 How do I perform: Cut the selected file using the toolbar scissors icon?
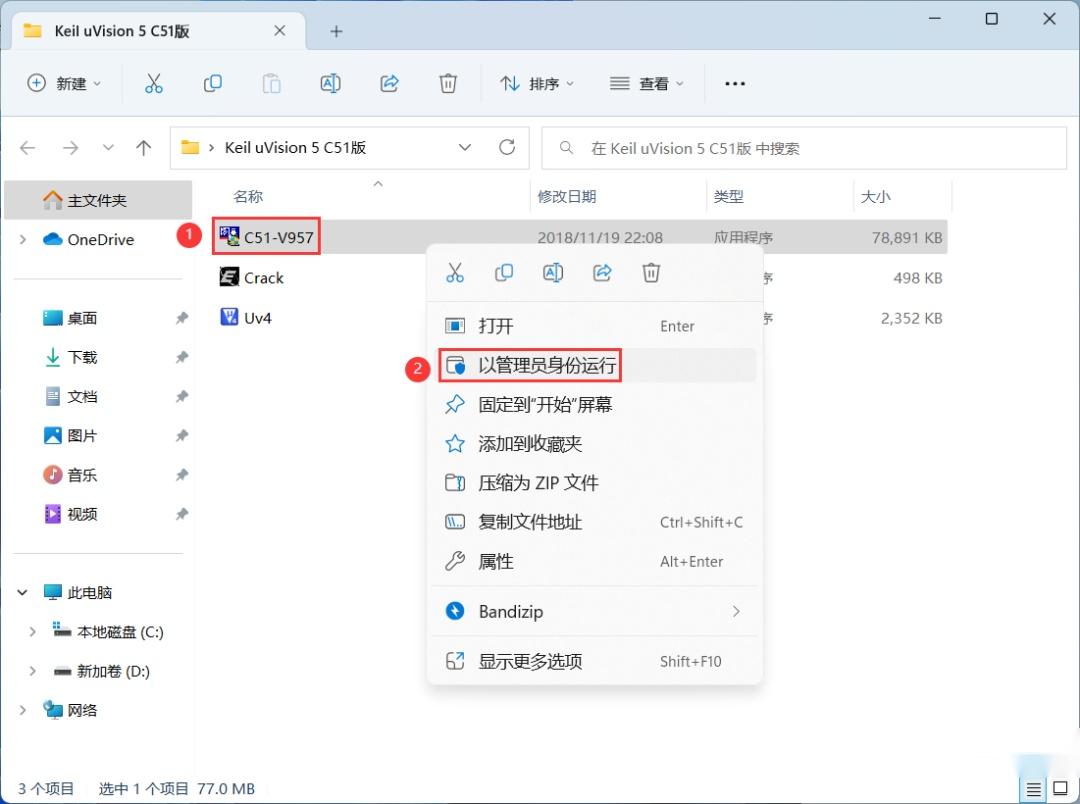153,83
